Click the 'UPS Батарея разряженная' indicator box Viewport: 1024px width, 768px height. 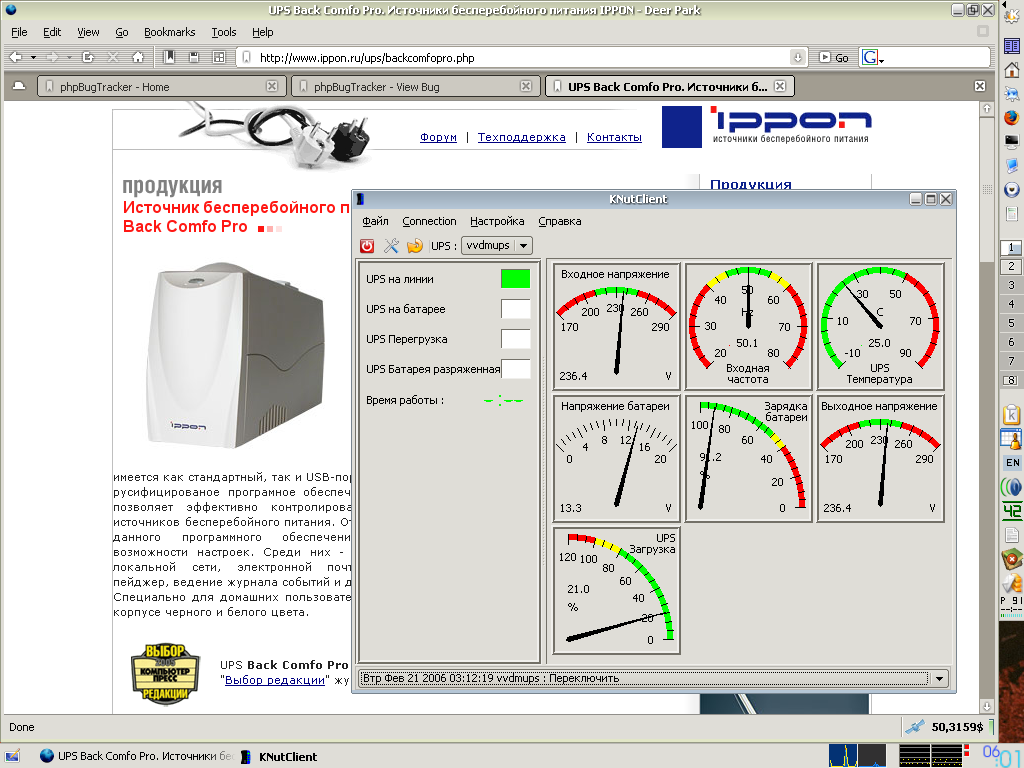[515, 369]
